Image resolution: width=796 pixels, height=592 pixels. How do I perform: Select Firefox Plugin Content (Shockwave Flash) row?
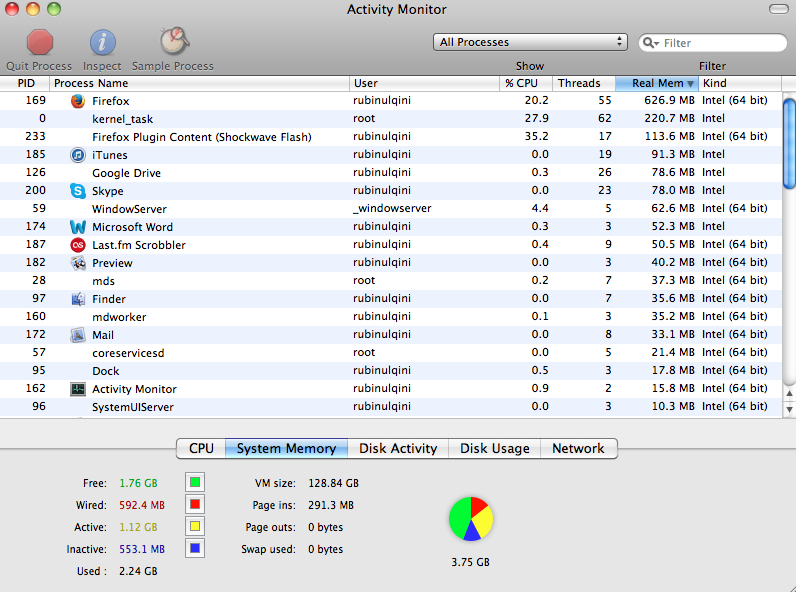tap(391, 137)
